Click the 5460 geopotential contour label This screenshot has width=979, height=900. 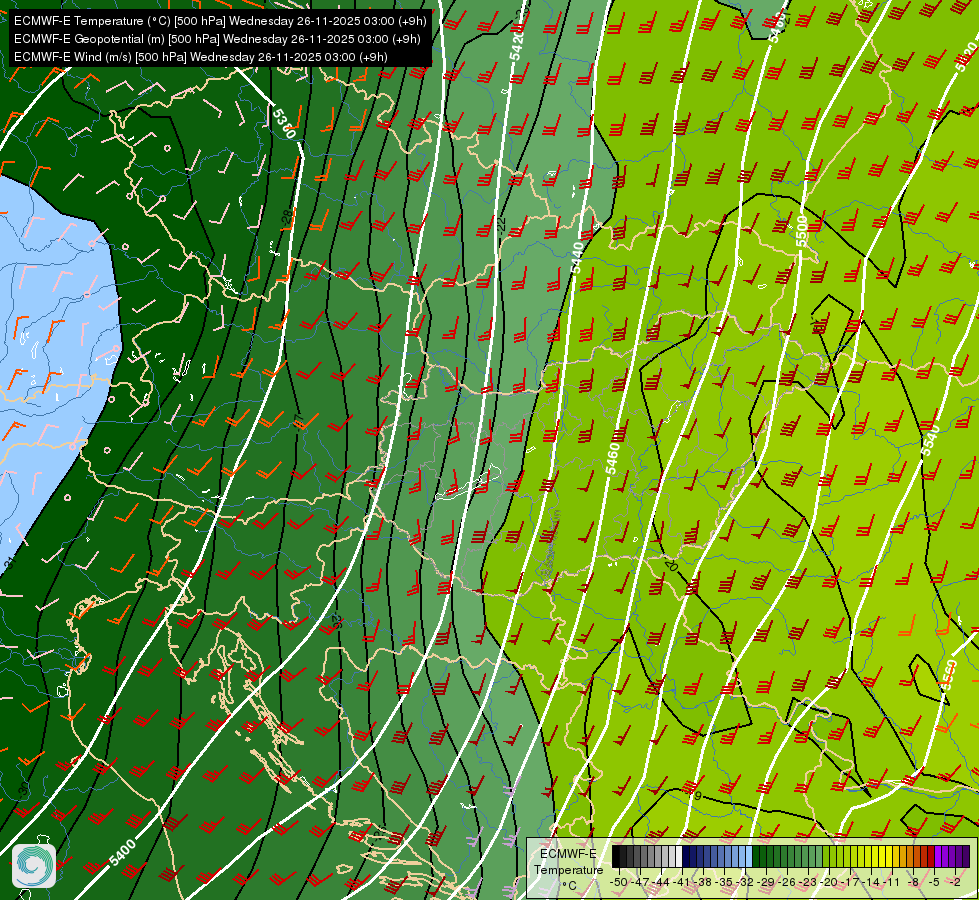612,458
